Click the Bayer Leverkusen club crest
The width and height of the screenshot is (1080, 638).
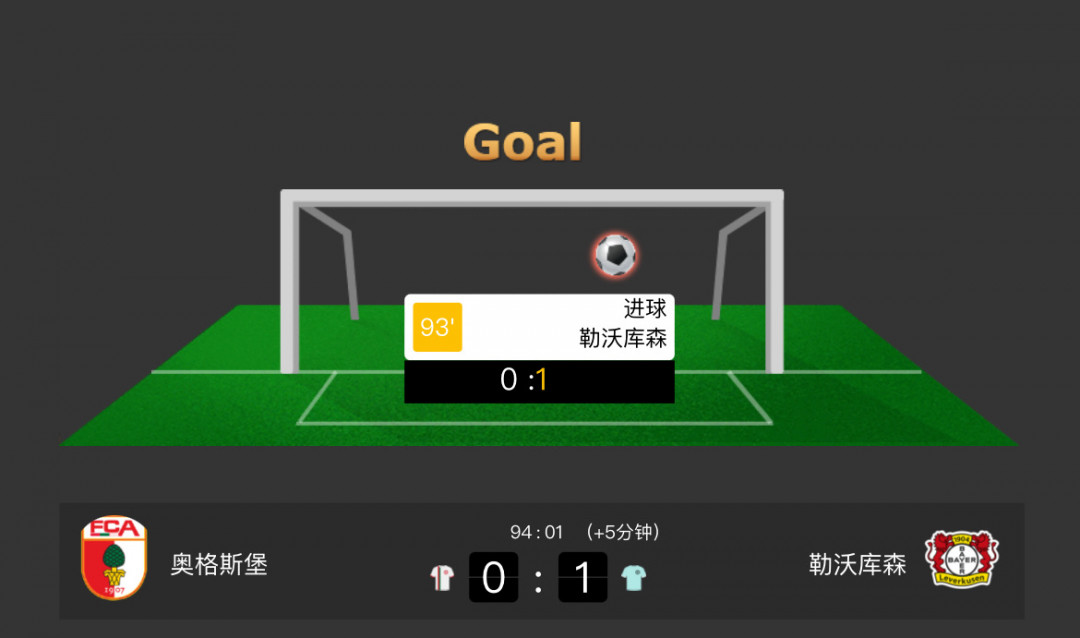tap(962, 558)
